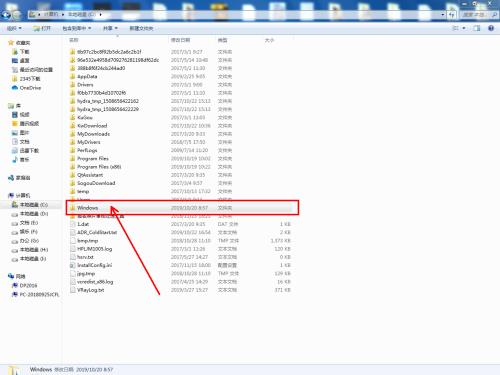
Task: Click the back navigation arrow
Action: click(6, 15)
